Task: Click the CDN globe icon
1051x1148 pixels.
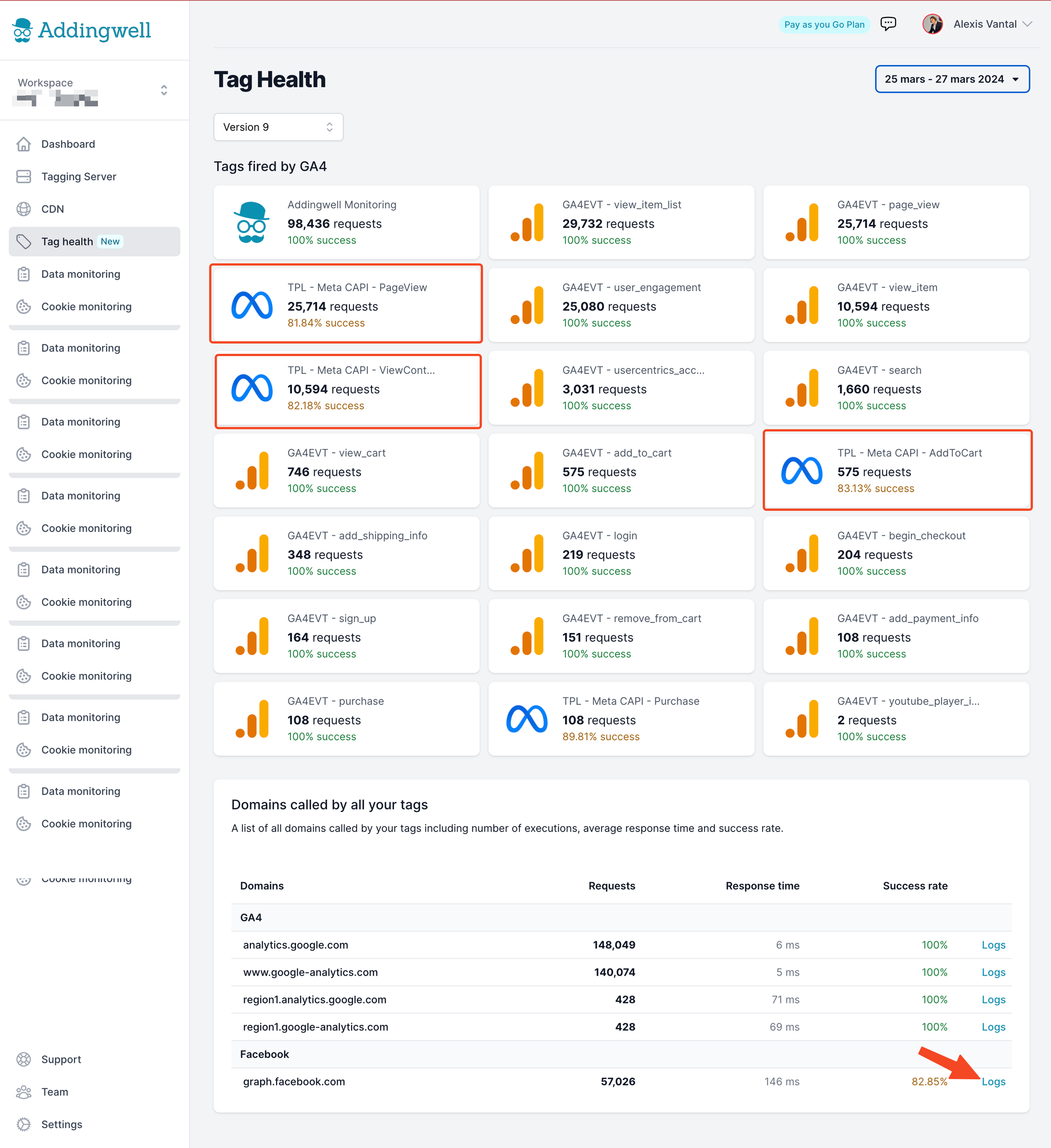Action: coord(24,209)
